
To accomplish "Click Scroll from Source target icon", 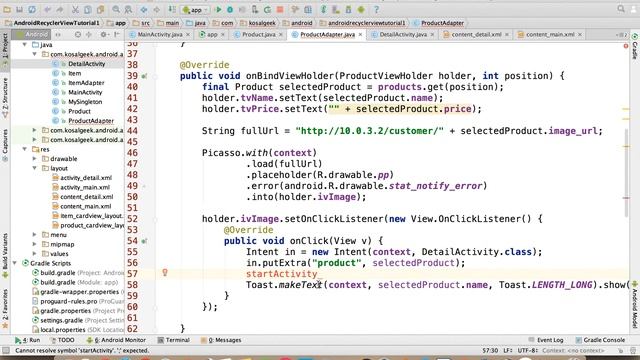I will tap(78, 35).
